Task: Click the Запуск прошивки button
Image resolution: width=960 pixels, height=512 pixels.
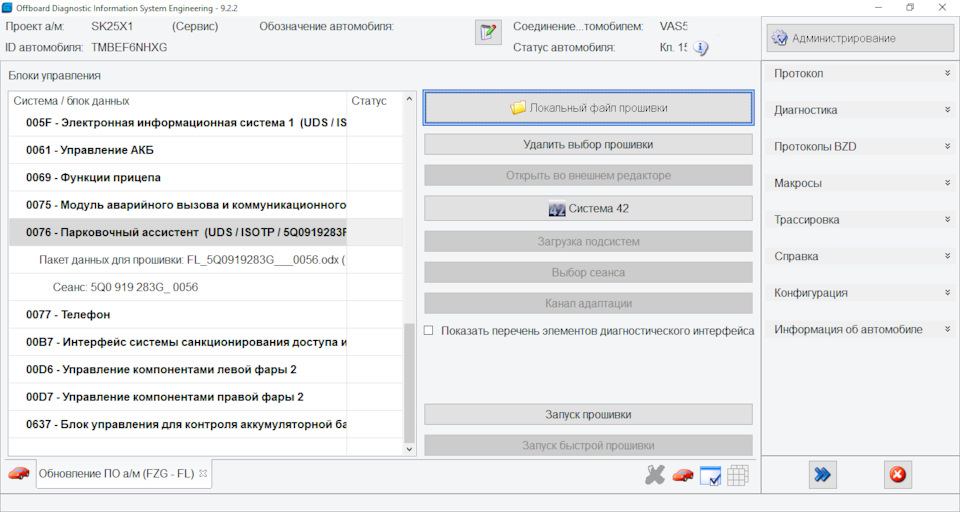Action: pos(588,415)
